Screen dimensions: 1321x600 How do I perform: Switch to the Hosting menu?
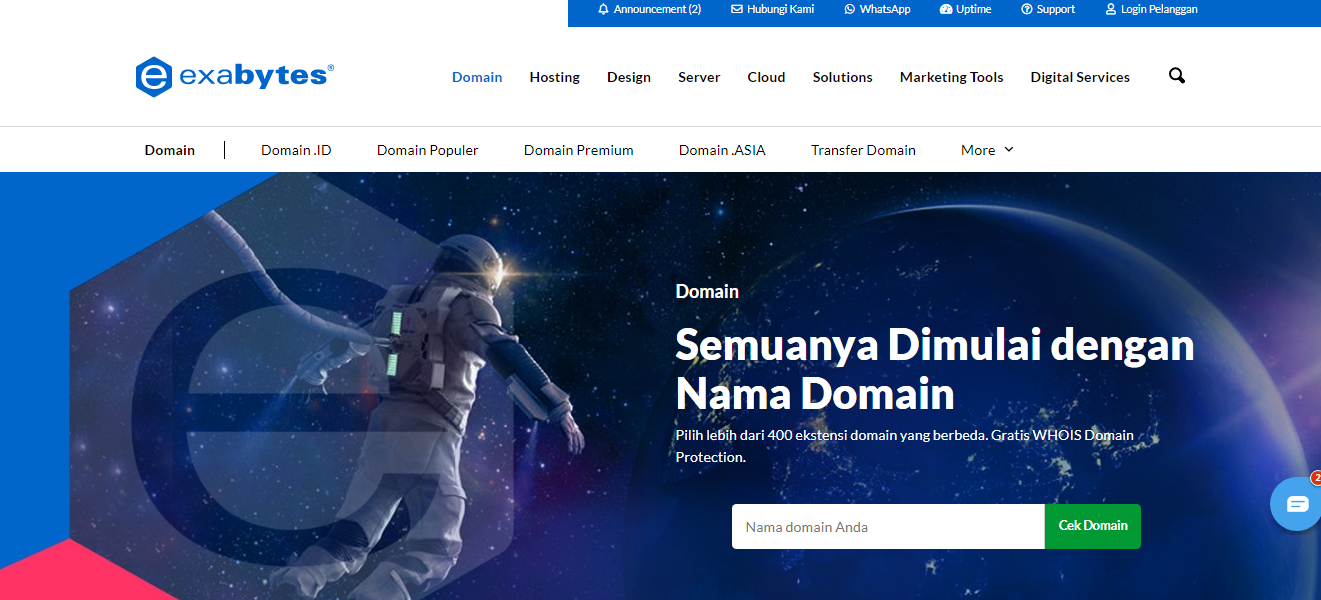click(x=554, y=76)
